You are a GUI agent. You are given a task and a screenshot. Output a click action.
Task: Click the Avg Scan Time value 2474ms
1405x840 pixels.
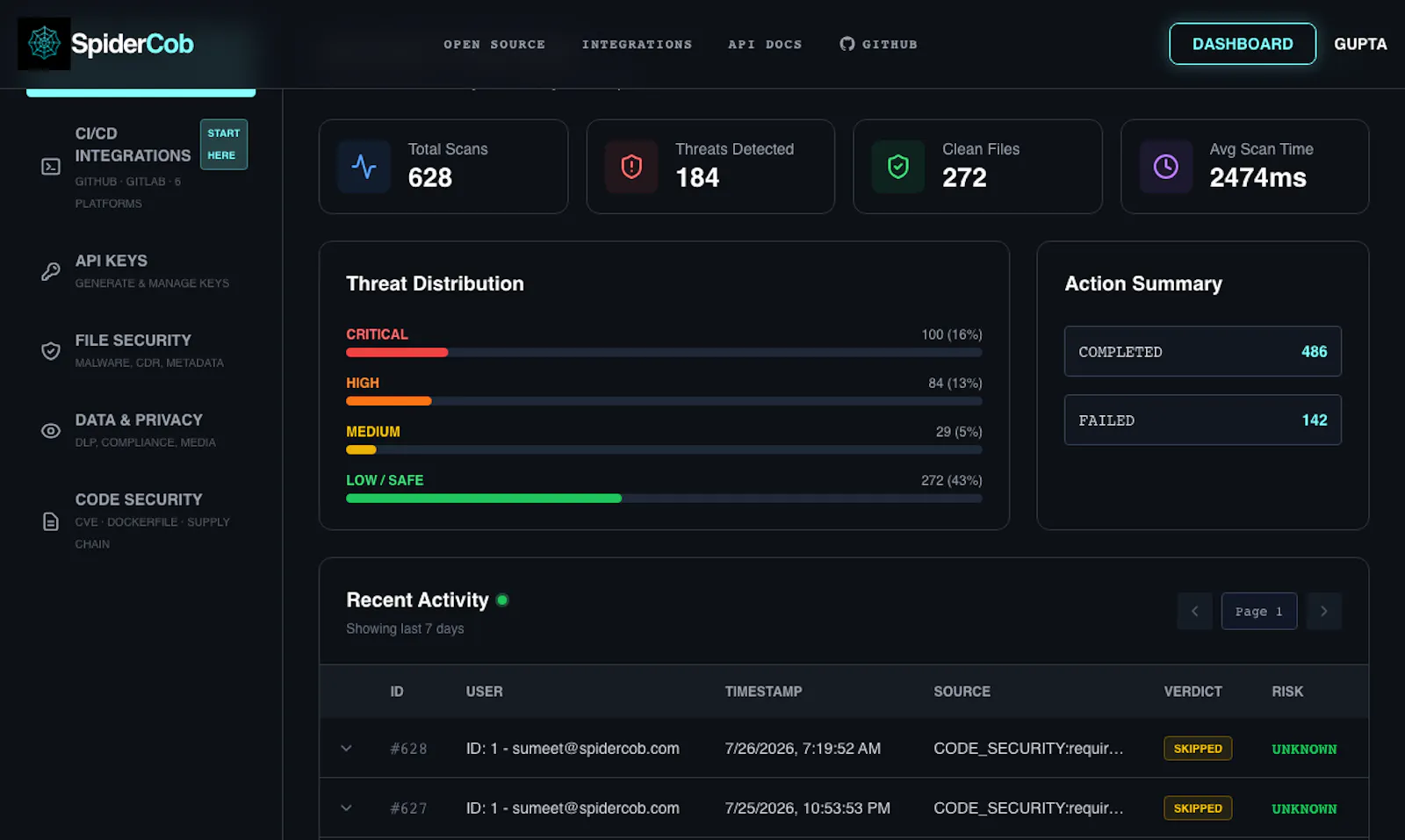pyautogui.click(x=1257, y=178)
